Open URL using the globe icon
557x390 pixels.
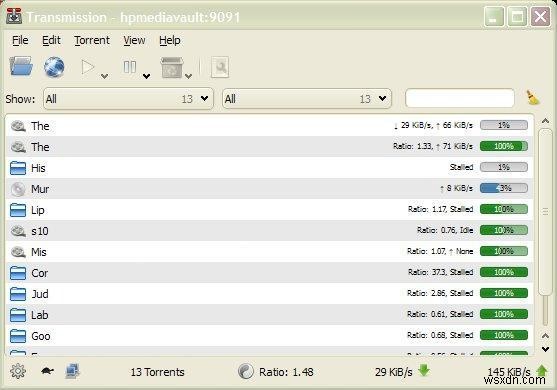click(x=54, y=67)
